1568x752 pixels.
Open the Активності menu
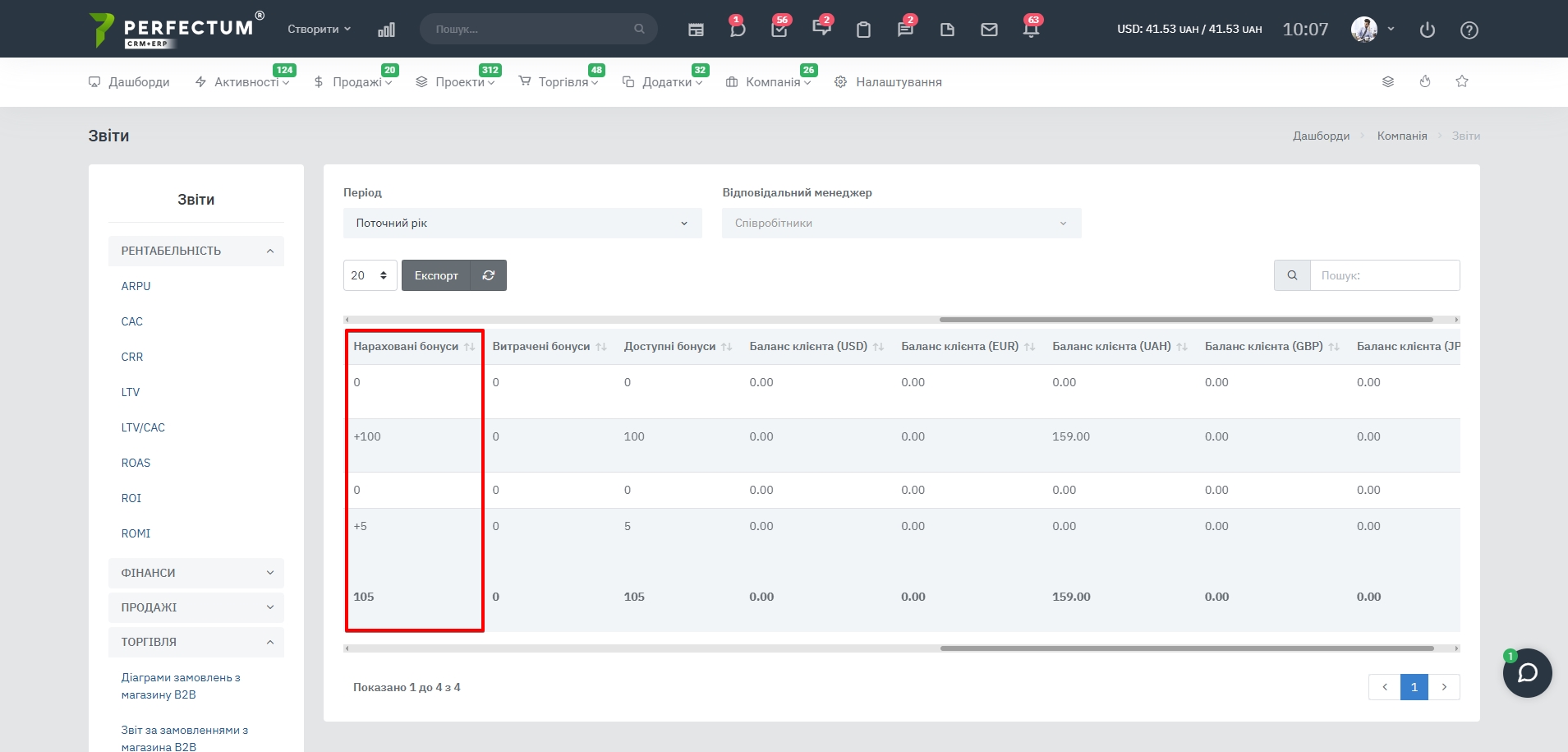click(x=242, y=82)
